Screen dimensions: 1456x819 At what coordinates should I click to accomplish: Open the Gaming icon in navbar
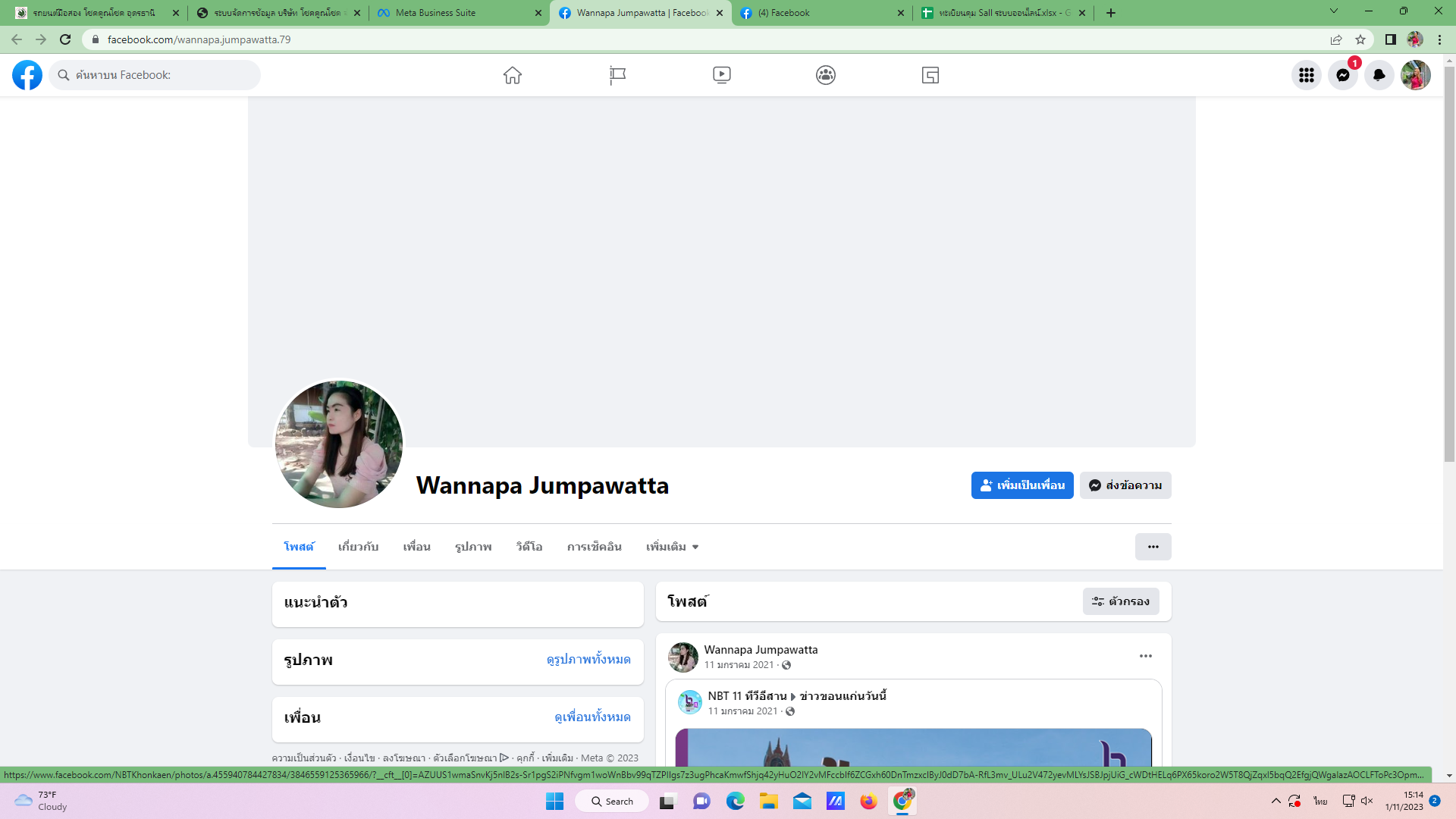pos(930,75)
